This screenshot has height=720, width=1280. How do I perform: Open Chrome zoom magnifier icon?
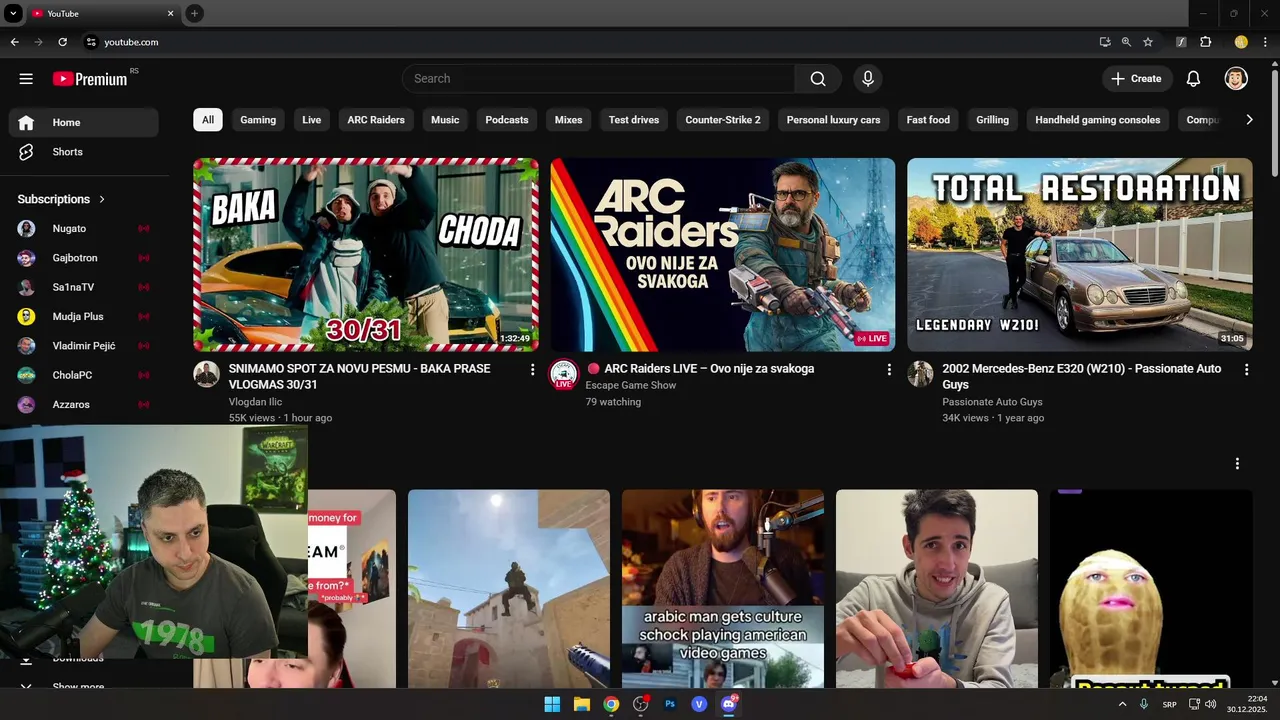[x=1126, y=42]
